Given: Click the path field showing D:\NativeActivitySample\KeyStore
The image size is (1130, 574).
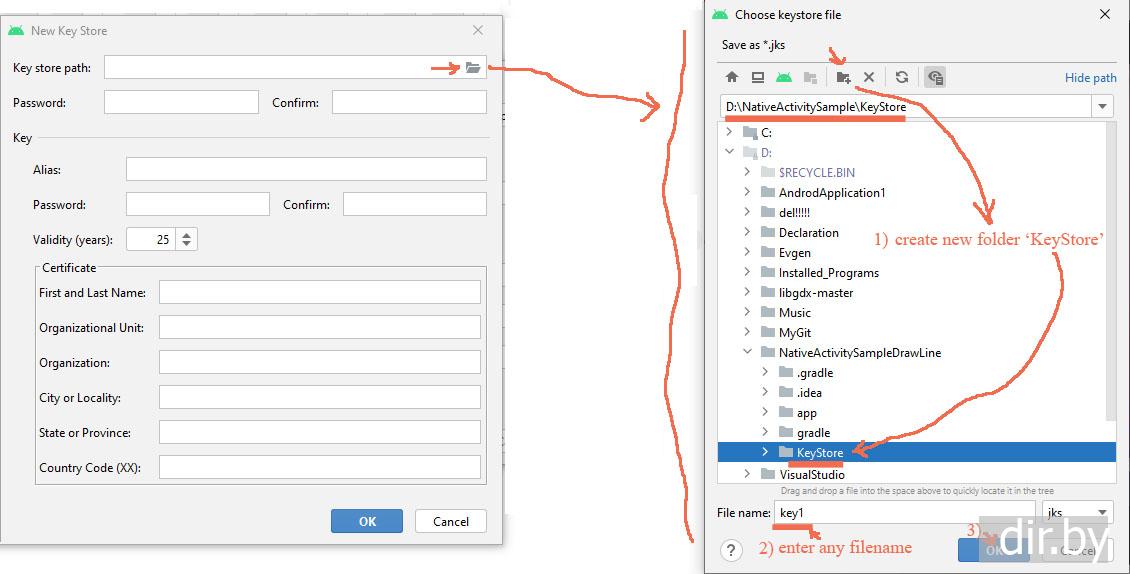Looking at the screenshot, I should tap(906, 107).
